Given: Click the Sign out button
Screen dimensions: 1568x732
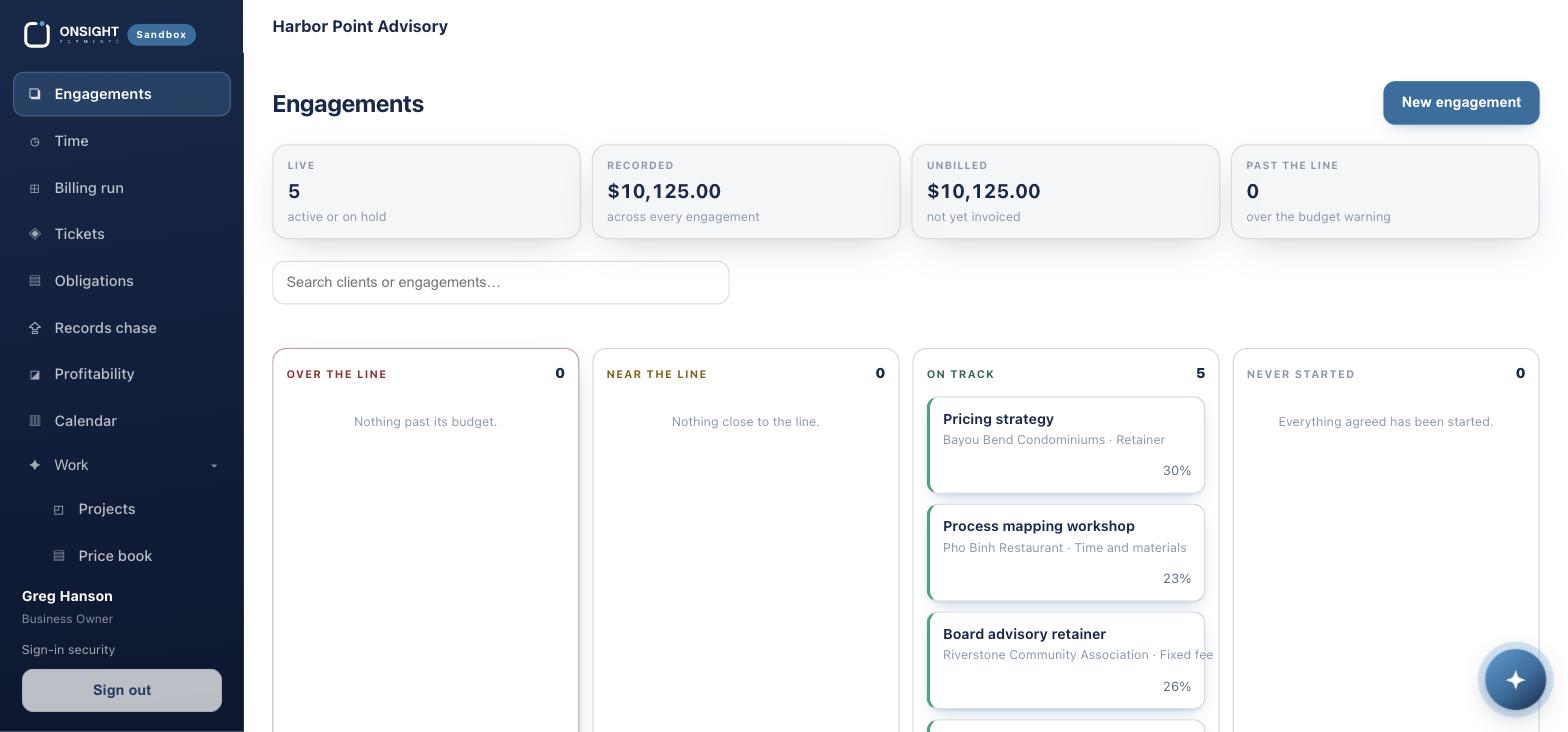Looking at the screenshot, I should [x=122, y=691].
